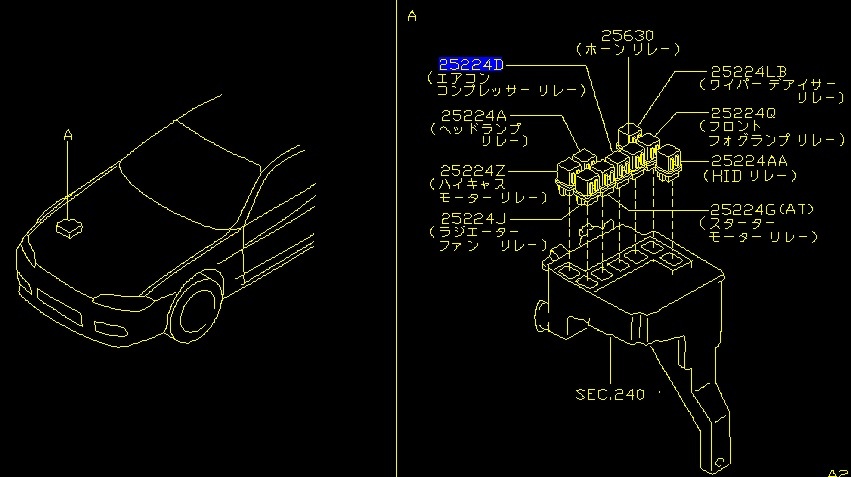
Task: Select part number 25224AA HID relay
Action: (x=749, y=161)
